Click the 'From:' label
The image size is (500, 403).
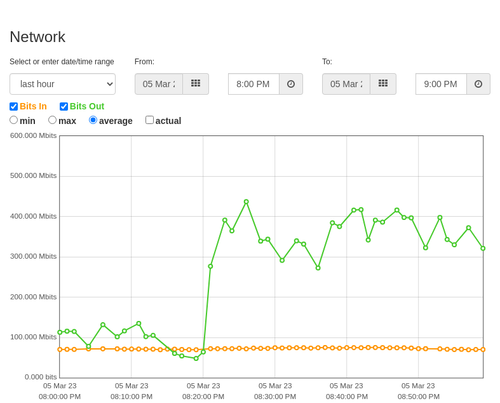point(144,62)
